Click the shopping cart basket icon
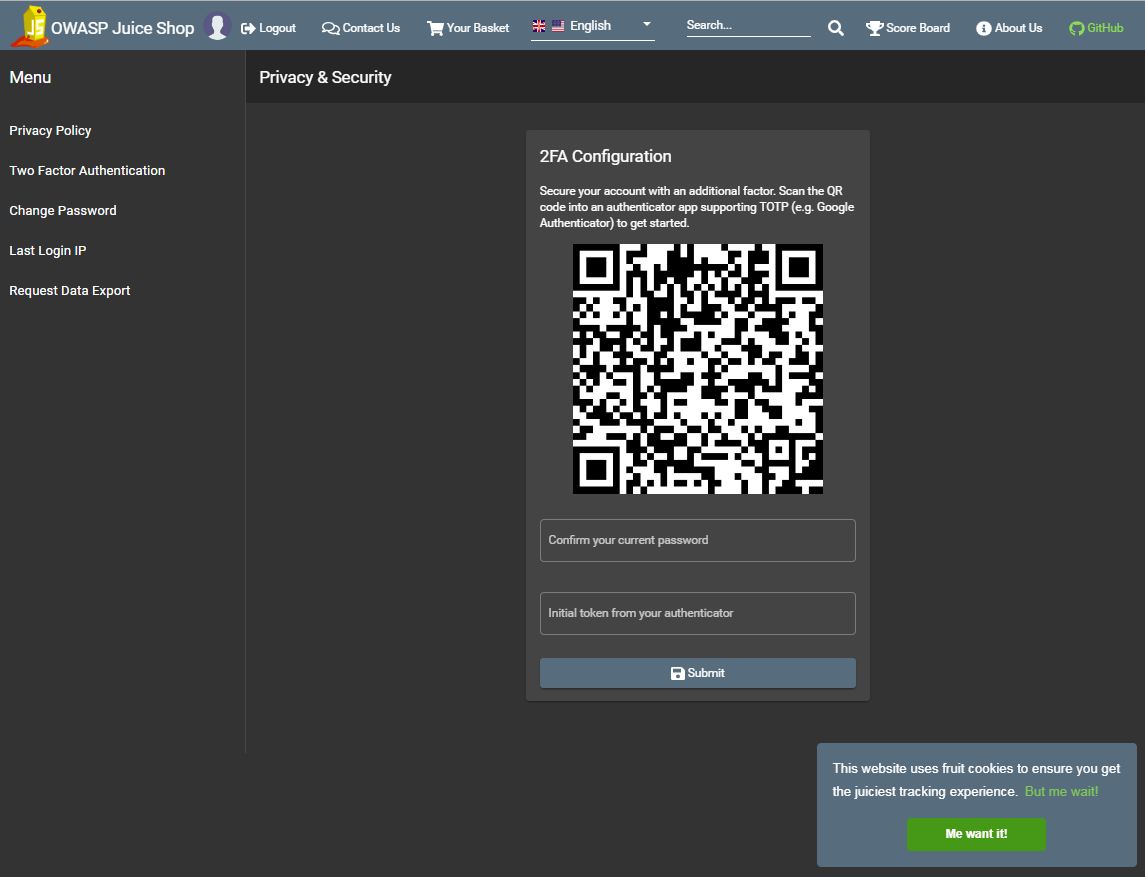The height and width of the screenshot is (877, 1145). [x=435, y=28]
